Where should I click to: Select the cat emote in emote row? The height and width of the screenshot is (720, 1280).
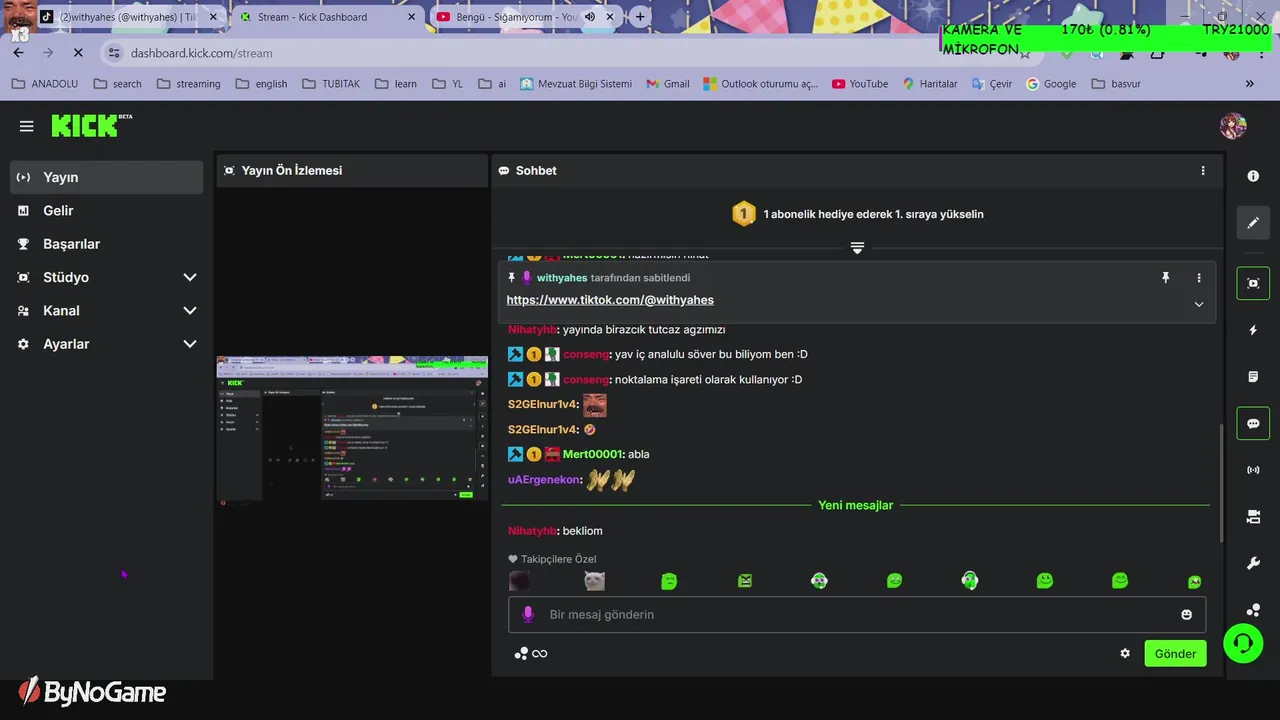point(594,581)
